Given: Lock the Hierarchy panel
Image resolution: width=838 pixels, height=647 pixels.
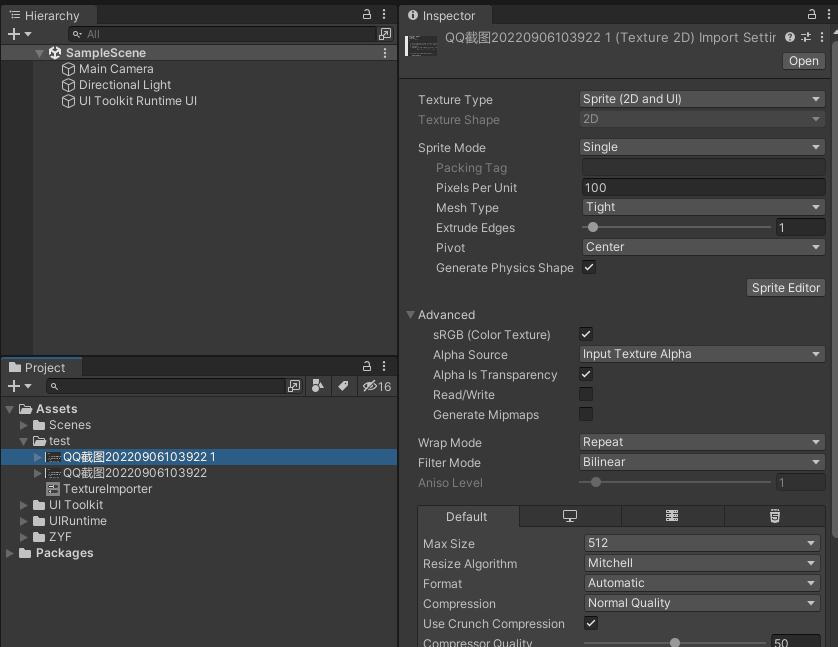Looking at the screenshot, I should pyautogui.click(x=367, y=14).
